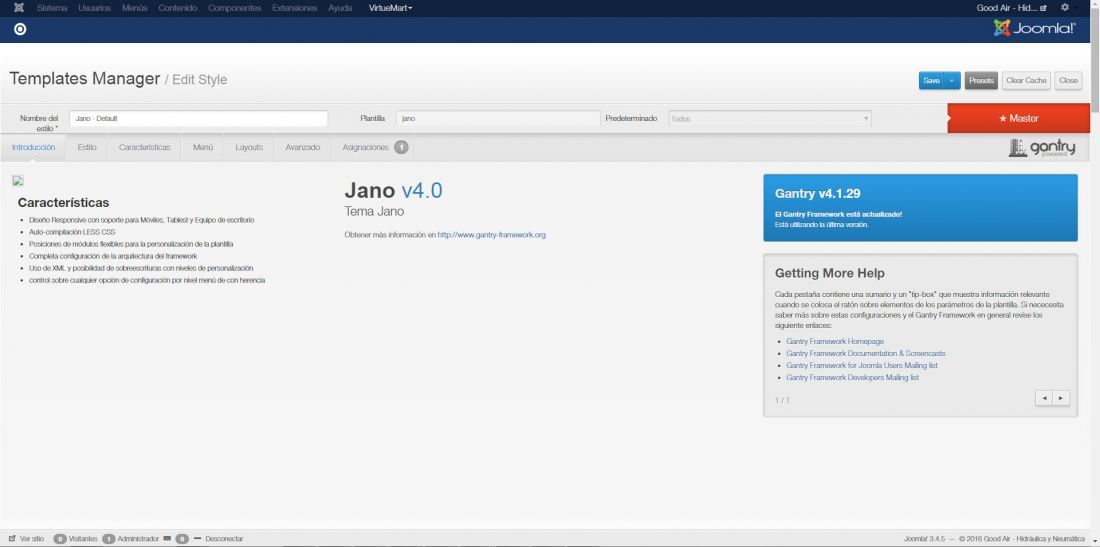Click the Nombre del estilo input field
1100x547 pixels.
199,119
